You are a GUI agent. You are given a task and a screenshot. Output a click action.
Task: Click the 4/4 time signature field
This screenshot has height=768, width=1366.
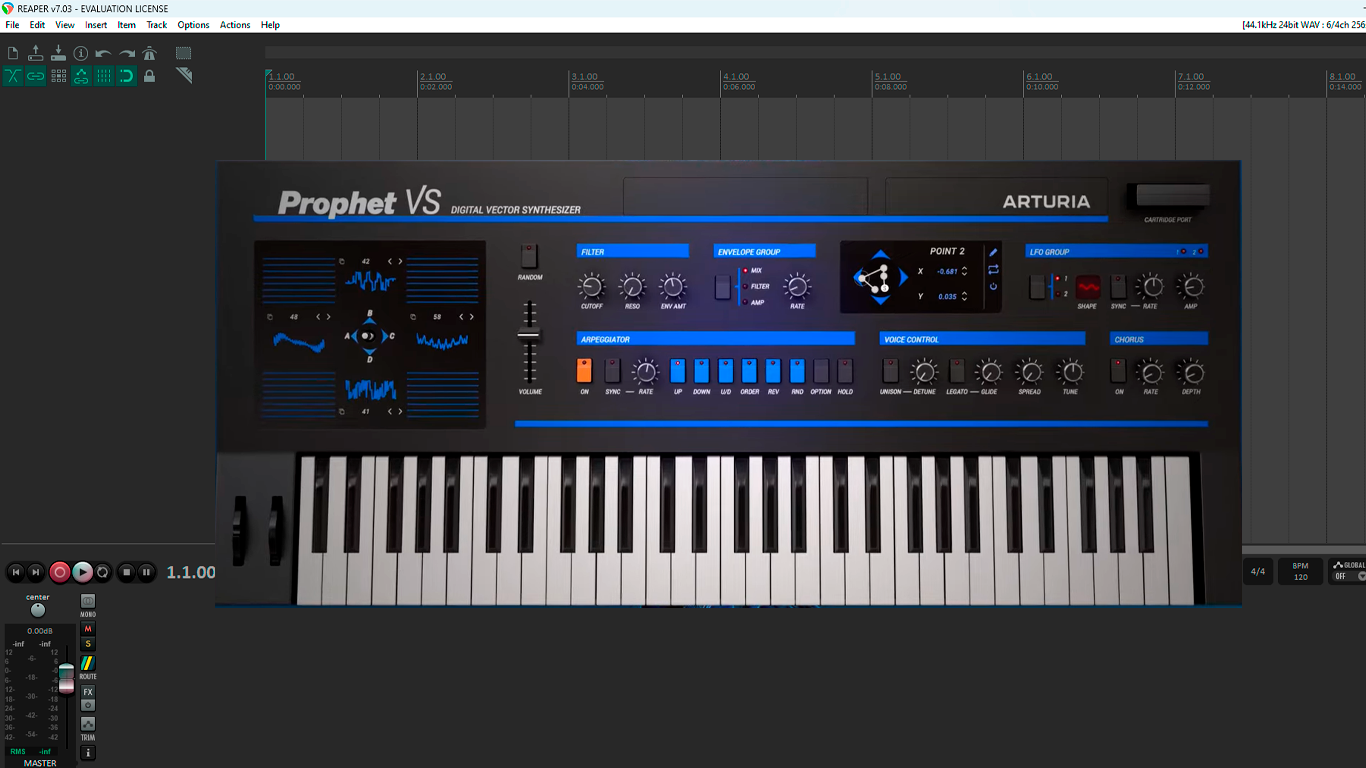click(1258, 572)
